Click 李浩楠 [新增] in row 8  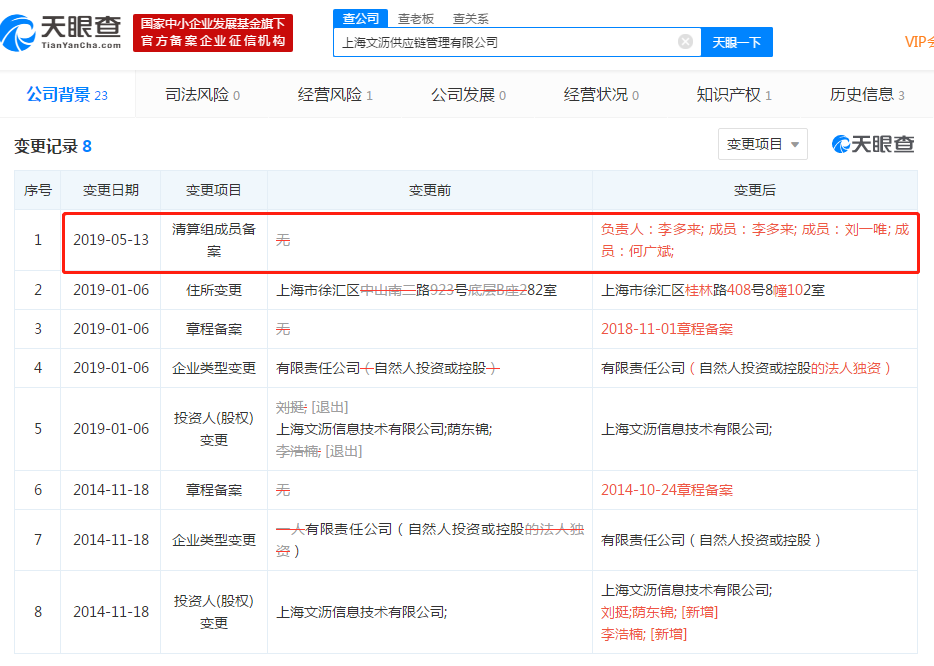pyautogui.click(x=644, y=634)
